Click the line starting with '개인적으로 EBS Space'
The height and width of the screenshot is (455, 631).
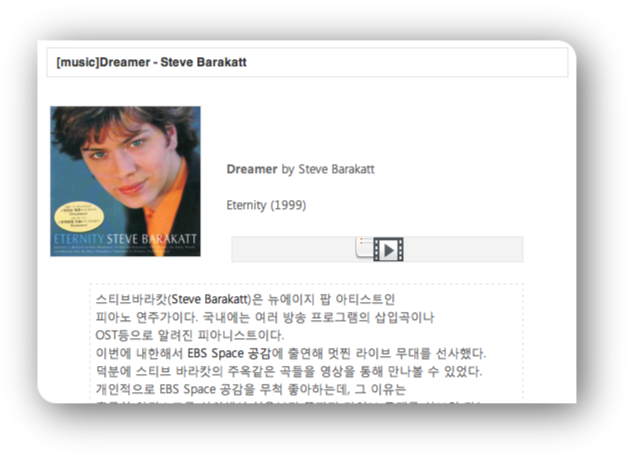[x=251, y=389]
